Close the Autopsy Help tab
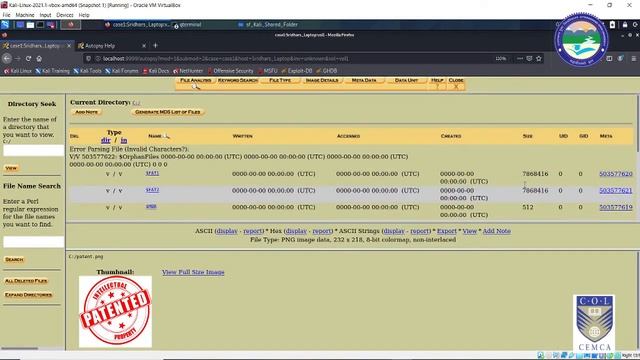This screenshot has width=640, height=360. 144,46
